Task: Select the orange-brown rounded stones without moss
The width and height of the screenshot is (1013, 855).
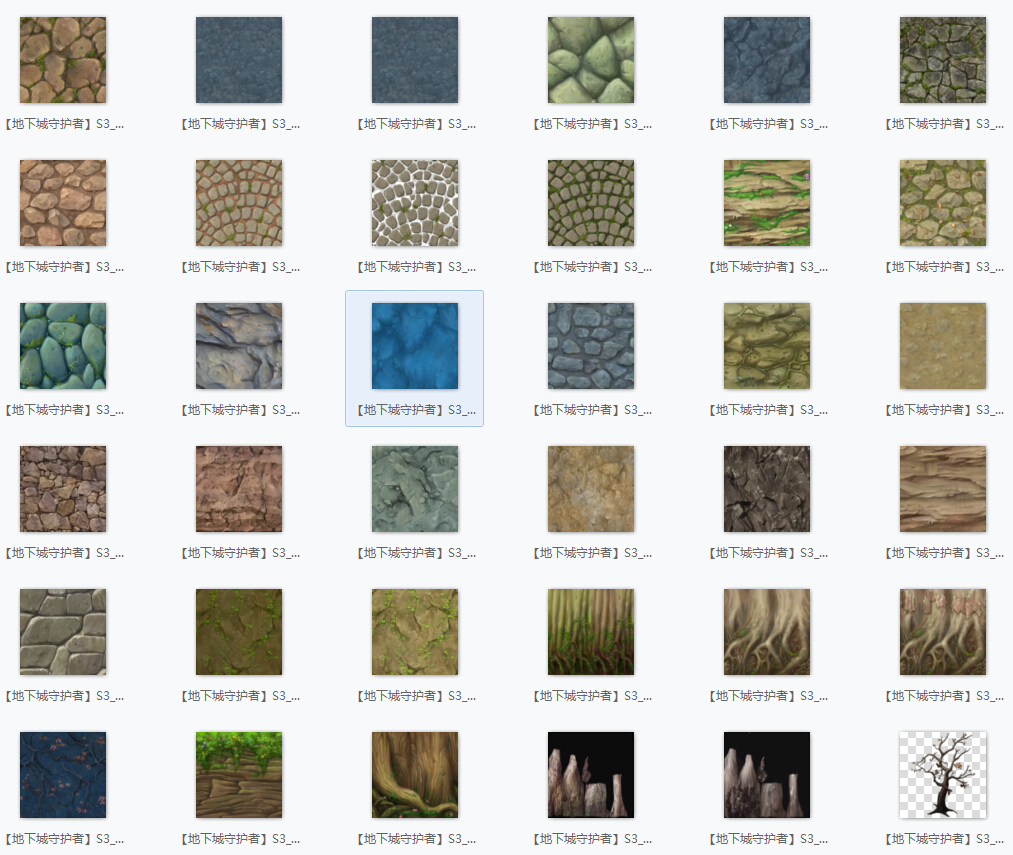Action: coord(63,203)
